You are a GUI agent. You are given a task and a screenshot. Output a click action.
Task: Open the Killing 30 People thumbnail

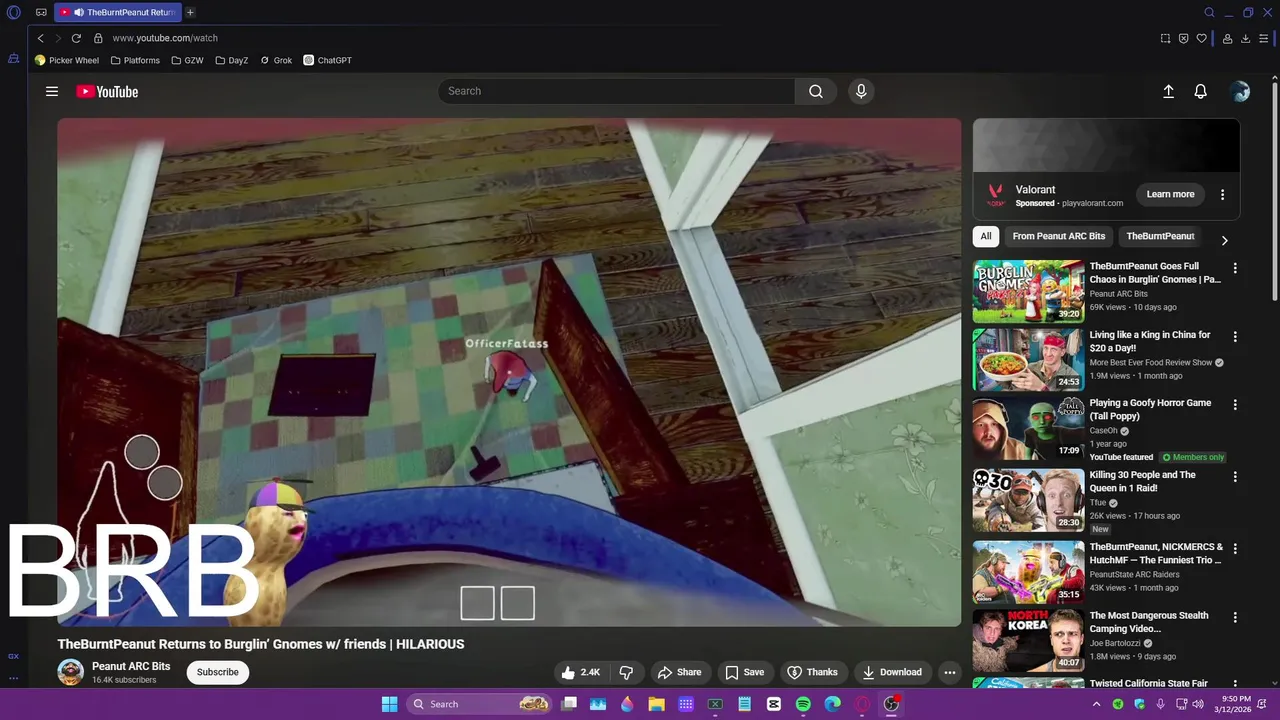point(1028,500)
